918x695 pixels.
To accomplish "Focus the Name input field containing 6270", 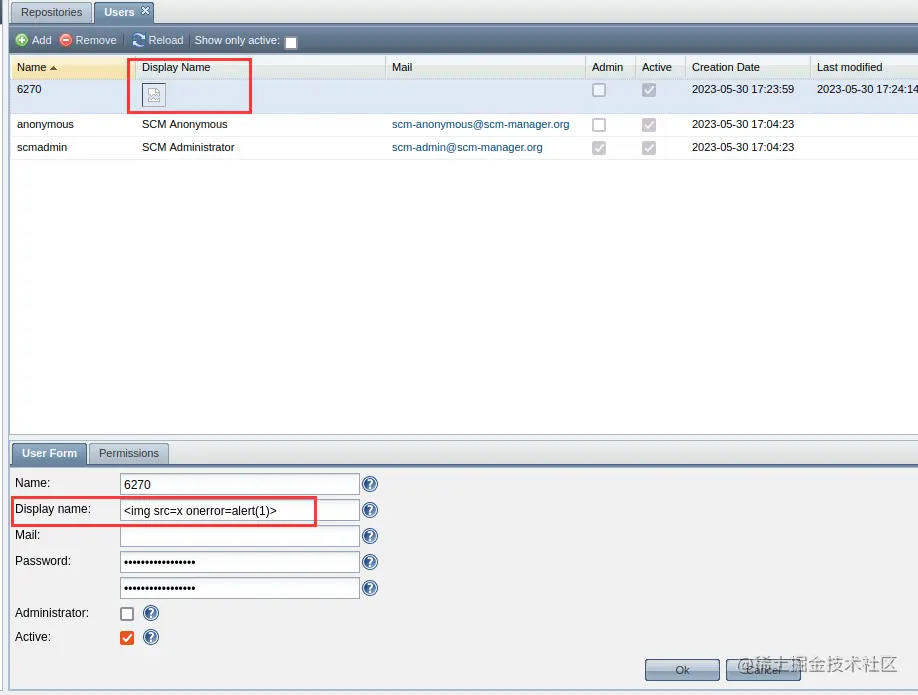I will coord(239,484).
